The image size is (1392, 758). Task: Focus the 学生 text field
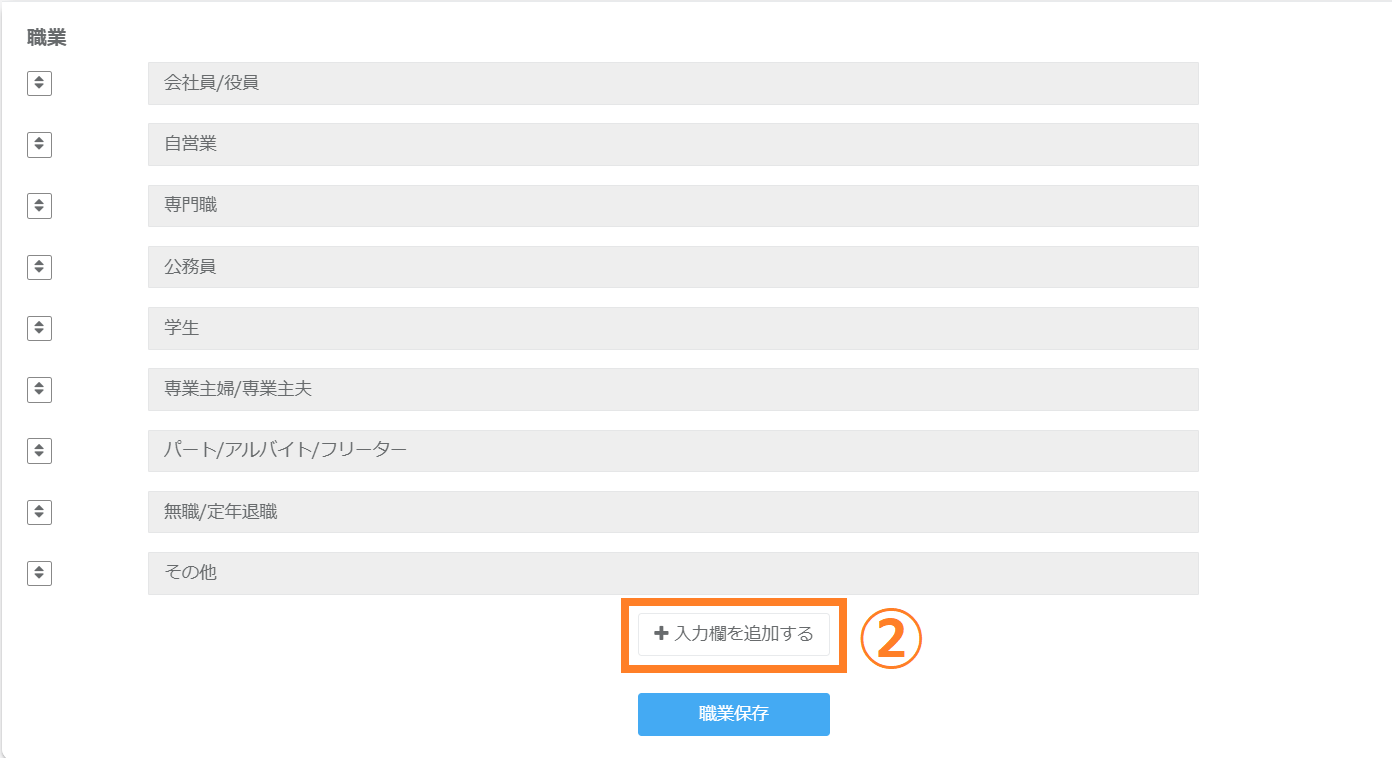coord(673,328)
